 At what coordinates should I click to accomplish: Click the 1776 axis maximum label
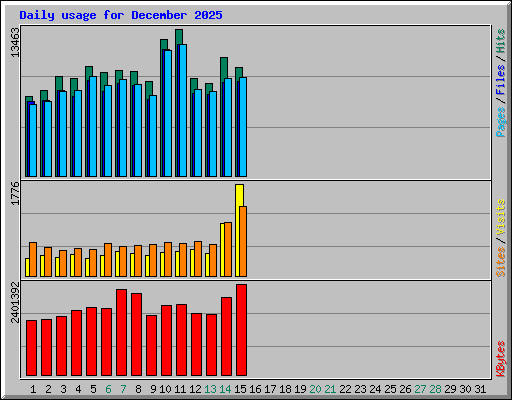click(15, 193)
